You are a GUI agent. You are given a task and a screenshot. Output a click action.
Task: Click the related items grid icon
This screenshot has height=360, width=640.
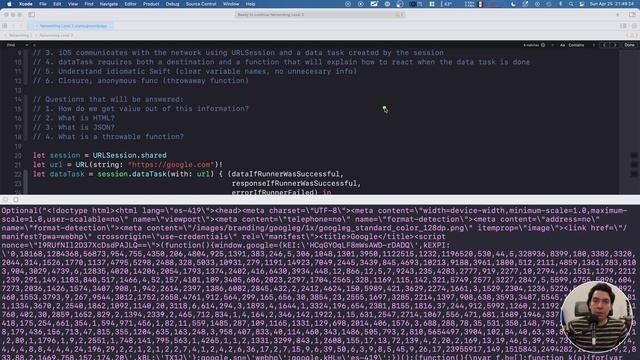tap(5, 26)
